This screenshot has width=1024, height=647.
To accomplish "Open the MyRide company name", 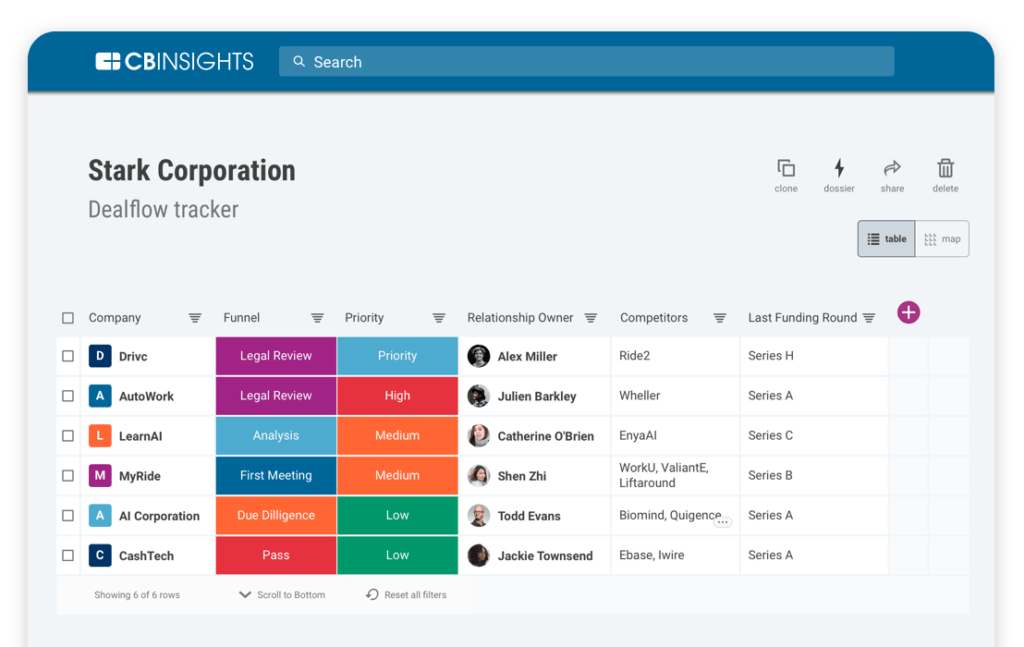I will [140, 476].
